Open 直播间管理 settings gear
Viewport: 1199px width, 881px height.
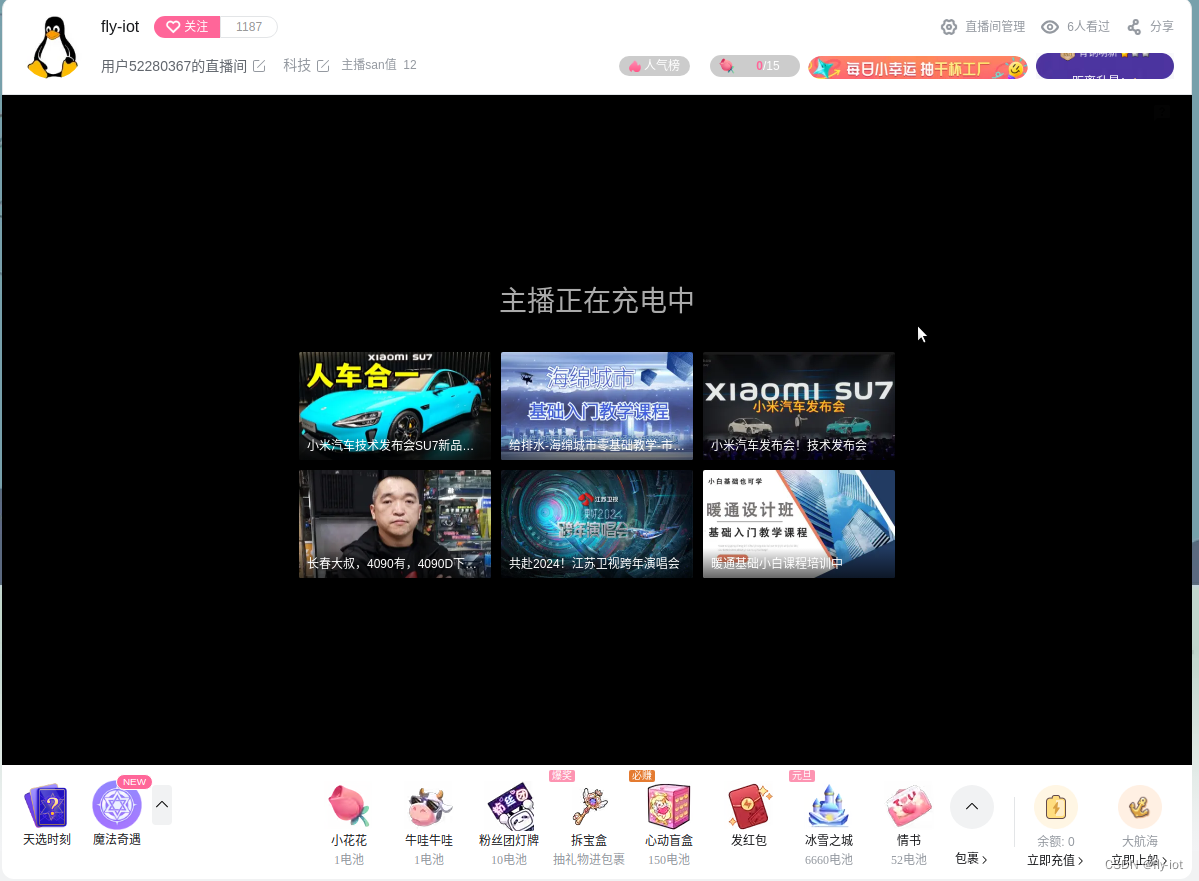coord(949,27)
